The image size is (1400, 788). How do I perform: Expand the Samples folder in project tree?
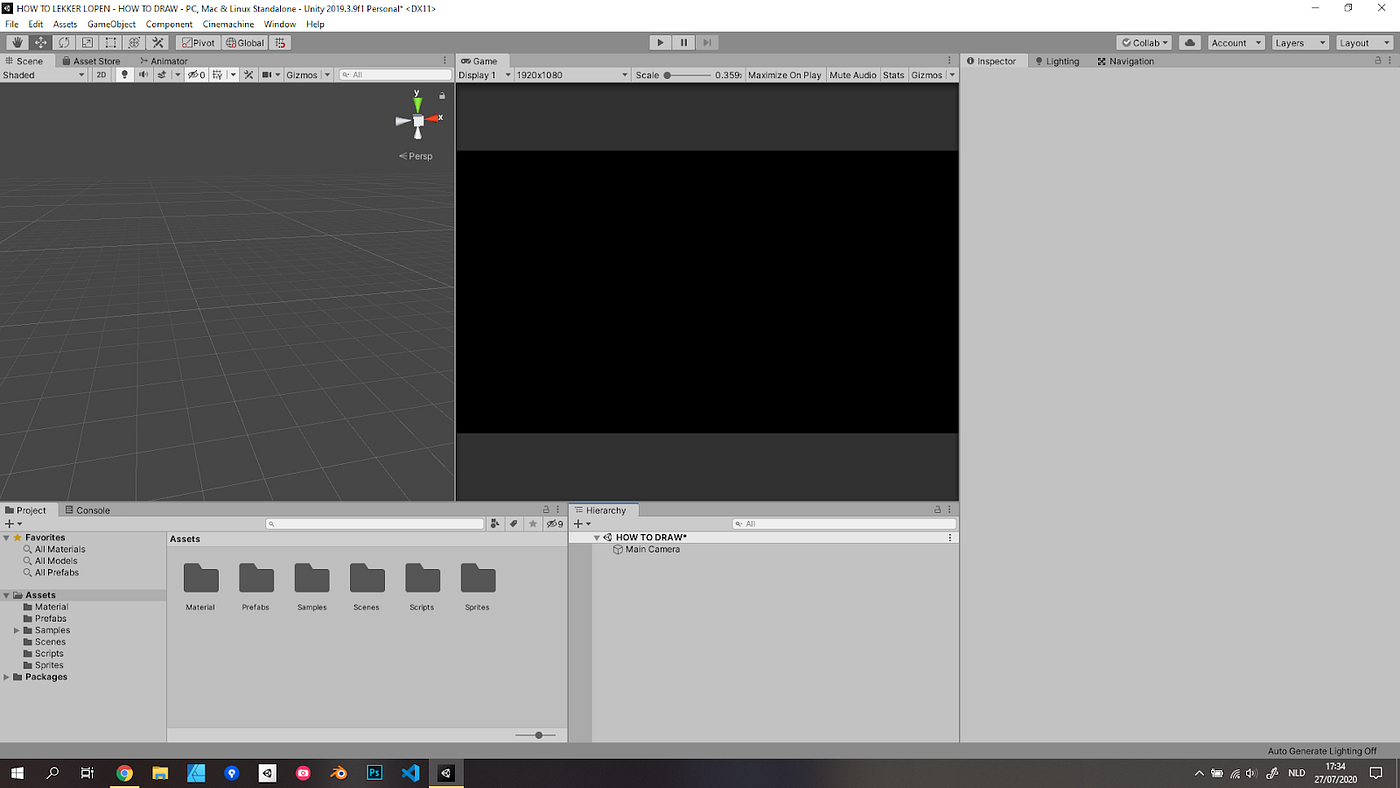[x=17, y=631]
